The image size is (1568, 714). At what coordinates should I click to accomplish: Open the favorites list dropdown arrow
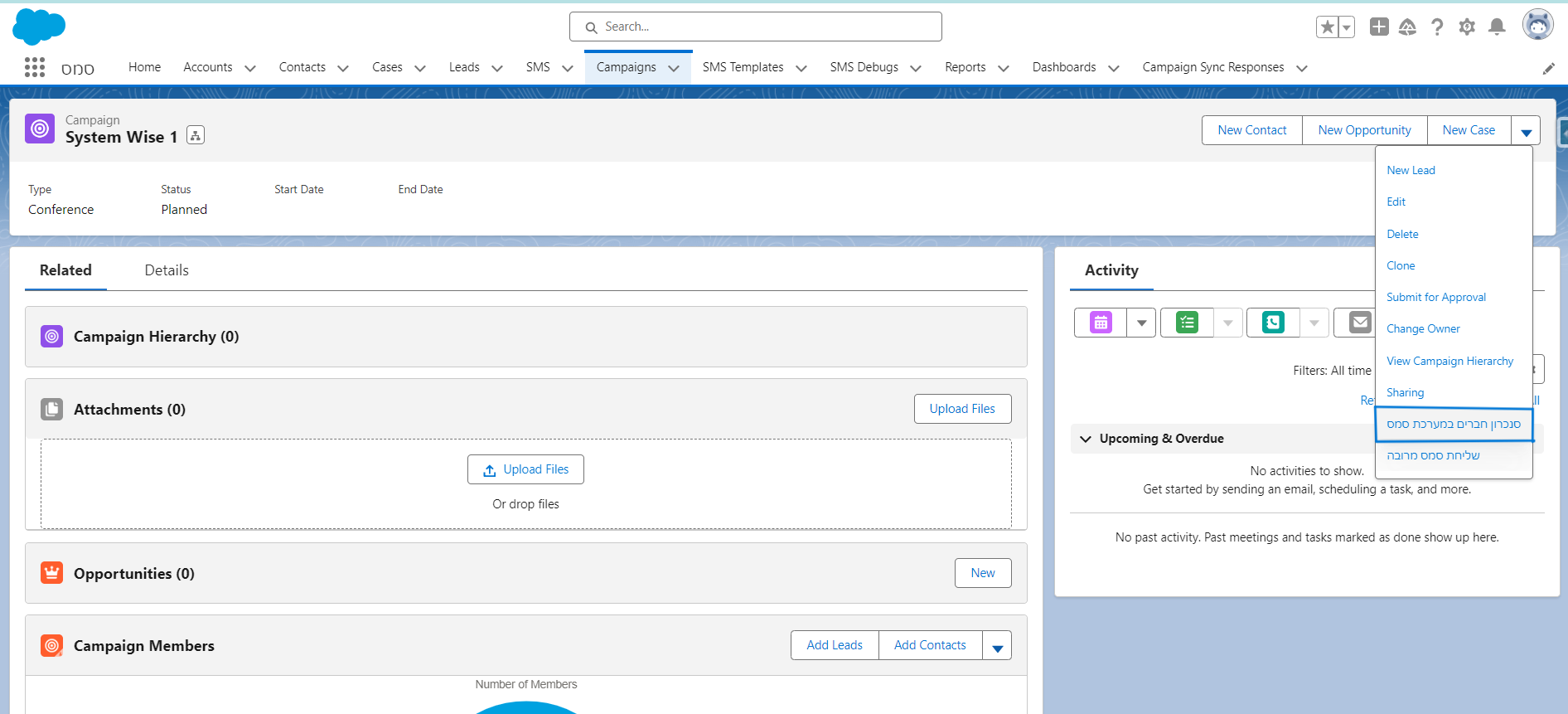(x=1347, y=27)
